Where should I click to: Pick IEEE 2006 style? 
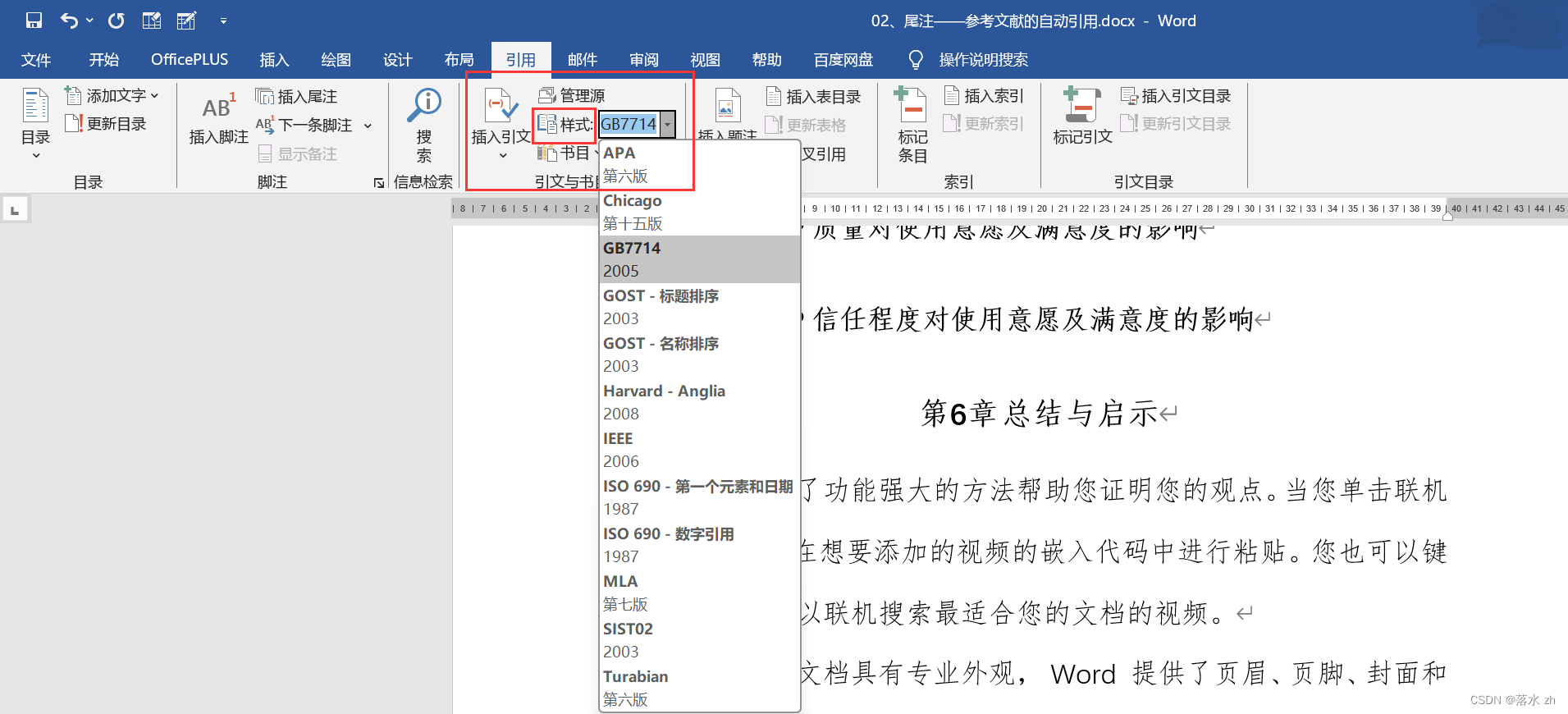tap(700, 450)
